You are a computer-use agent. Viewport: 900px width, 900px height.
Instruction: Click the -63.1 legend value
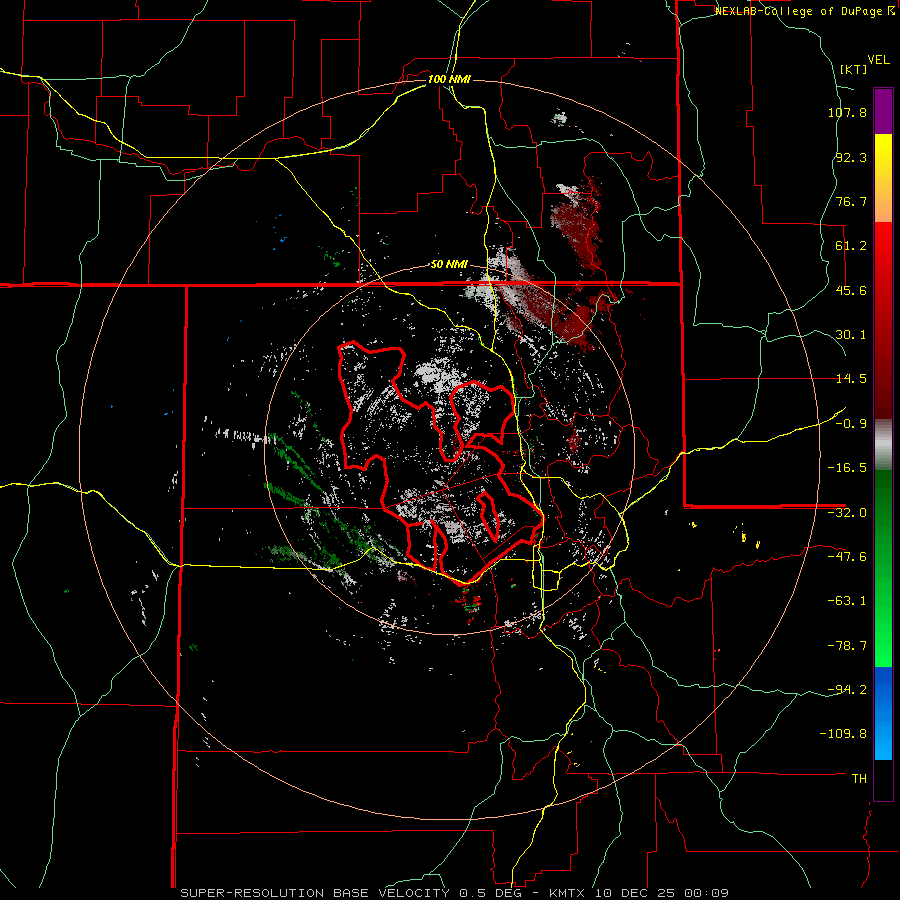(x=847, y=601)
